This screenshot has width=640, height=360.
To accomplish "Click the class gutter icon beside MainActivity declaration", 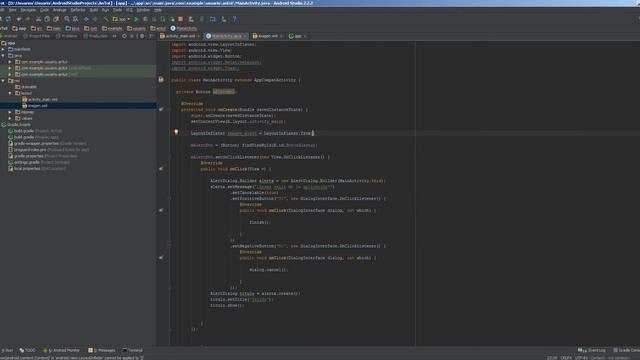I will point(161,80).
